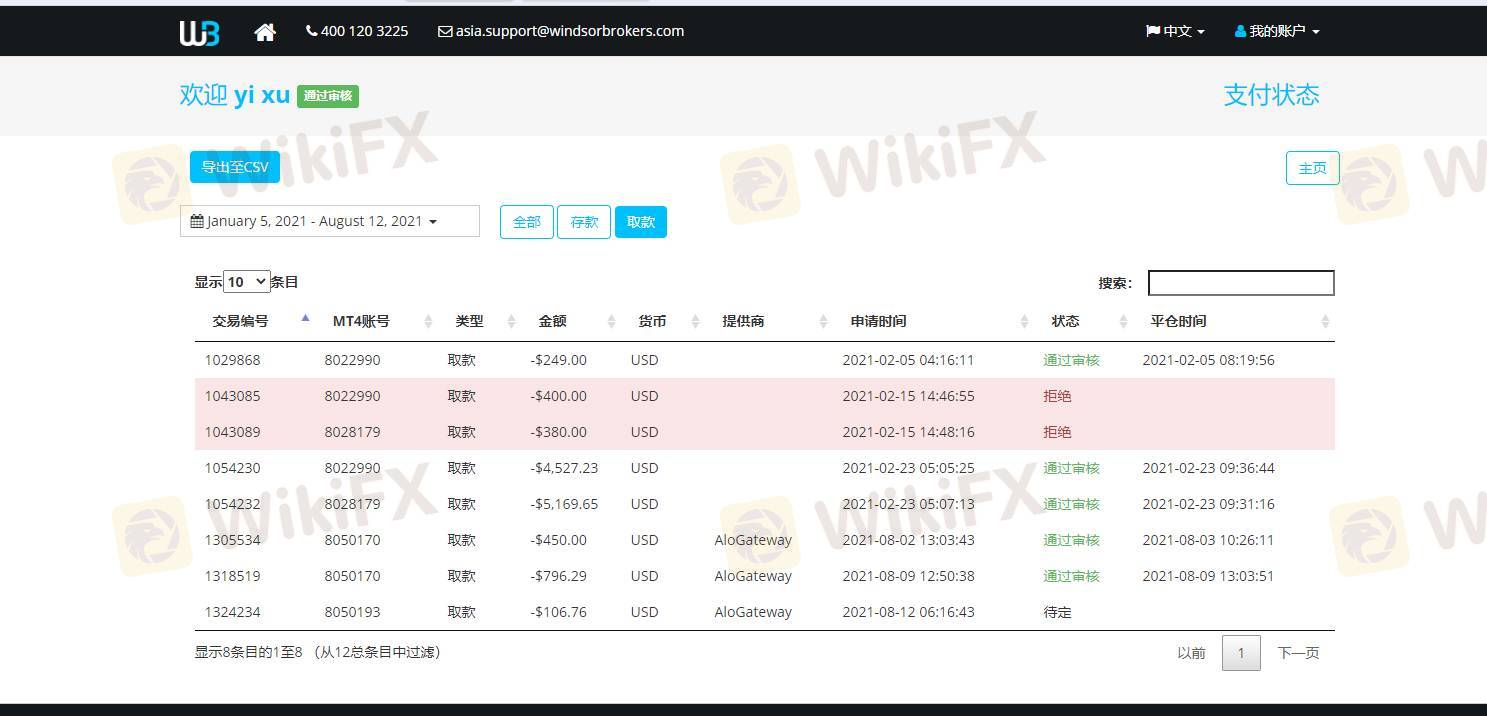Image resolution: width=1487 pixels, height=716 pixels.
Task: Click the 主页 button
Action: (1312, 168)
